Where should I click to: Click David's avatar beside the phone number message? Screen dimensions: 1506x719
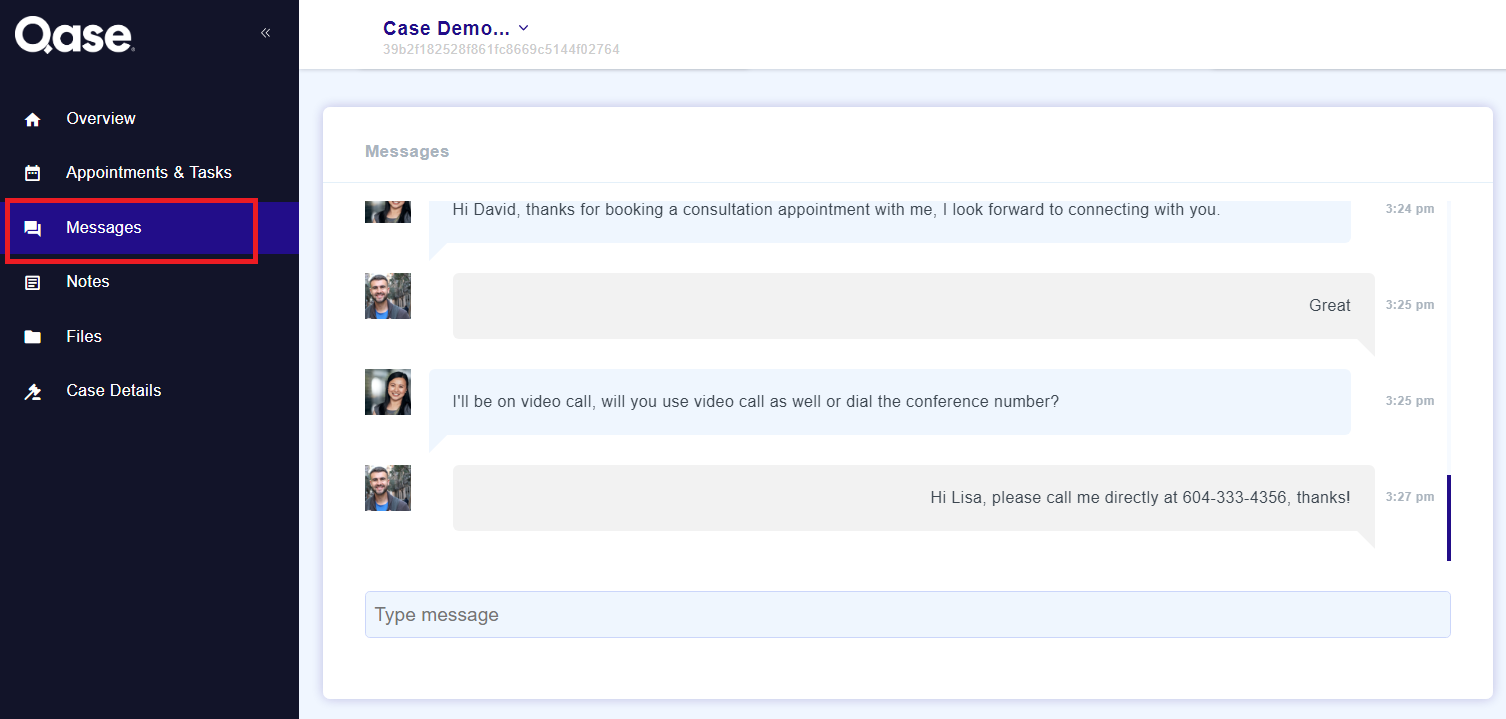click(x=388, y=488)
